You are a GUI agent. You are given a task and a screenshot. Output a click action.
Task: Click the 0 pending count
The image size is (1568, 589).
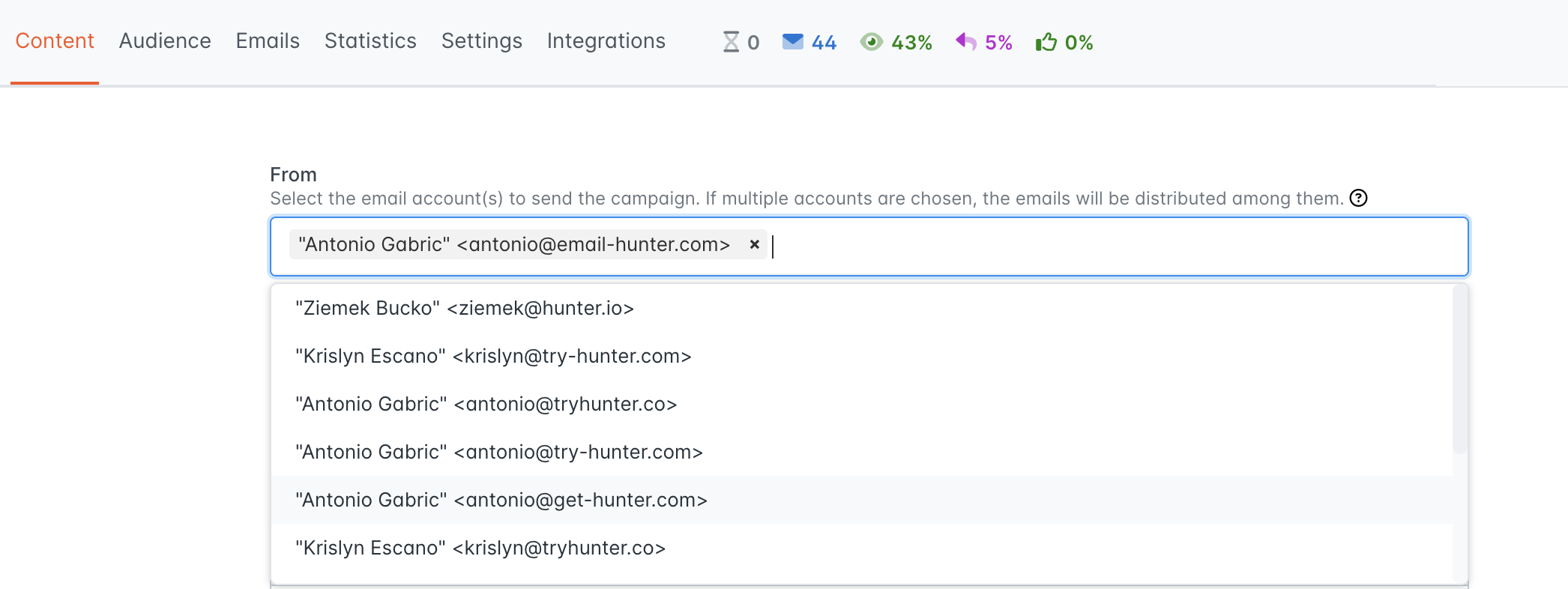pos(753,43)
